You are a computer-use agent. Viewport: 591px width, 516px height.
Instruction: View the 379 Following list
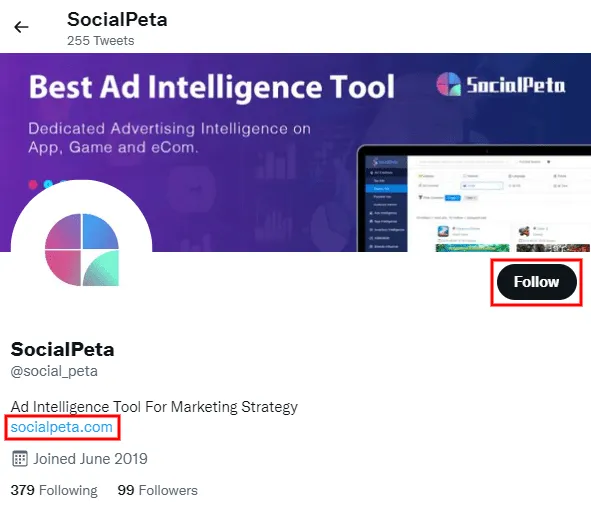click(x=54, y=490)
